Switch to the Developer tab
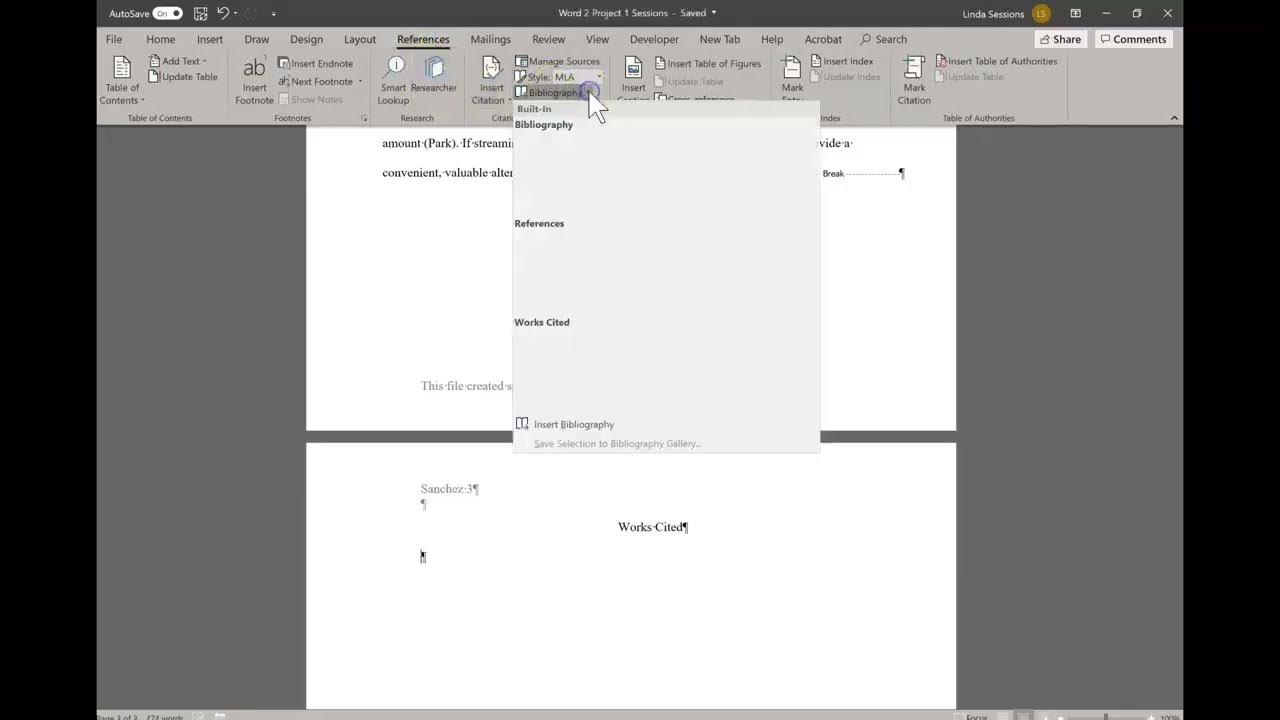This screenshot has width=1280, height=720. click(654, 39)
